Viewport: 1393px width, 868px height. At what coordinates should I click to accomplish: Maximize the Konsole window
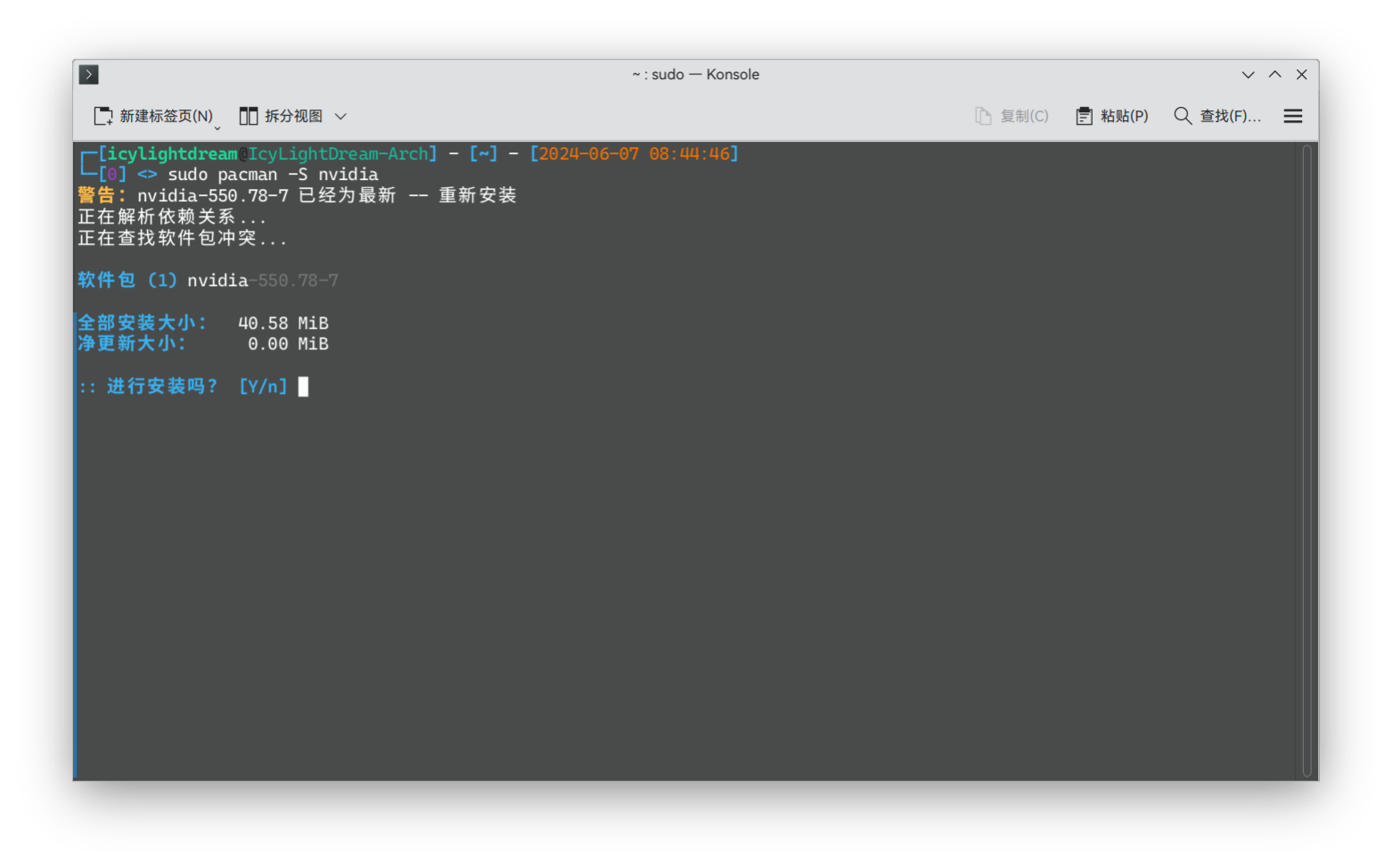[1275, 75]
